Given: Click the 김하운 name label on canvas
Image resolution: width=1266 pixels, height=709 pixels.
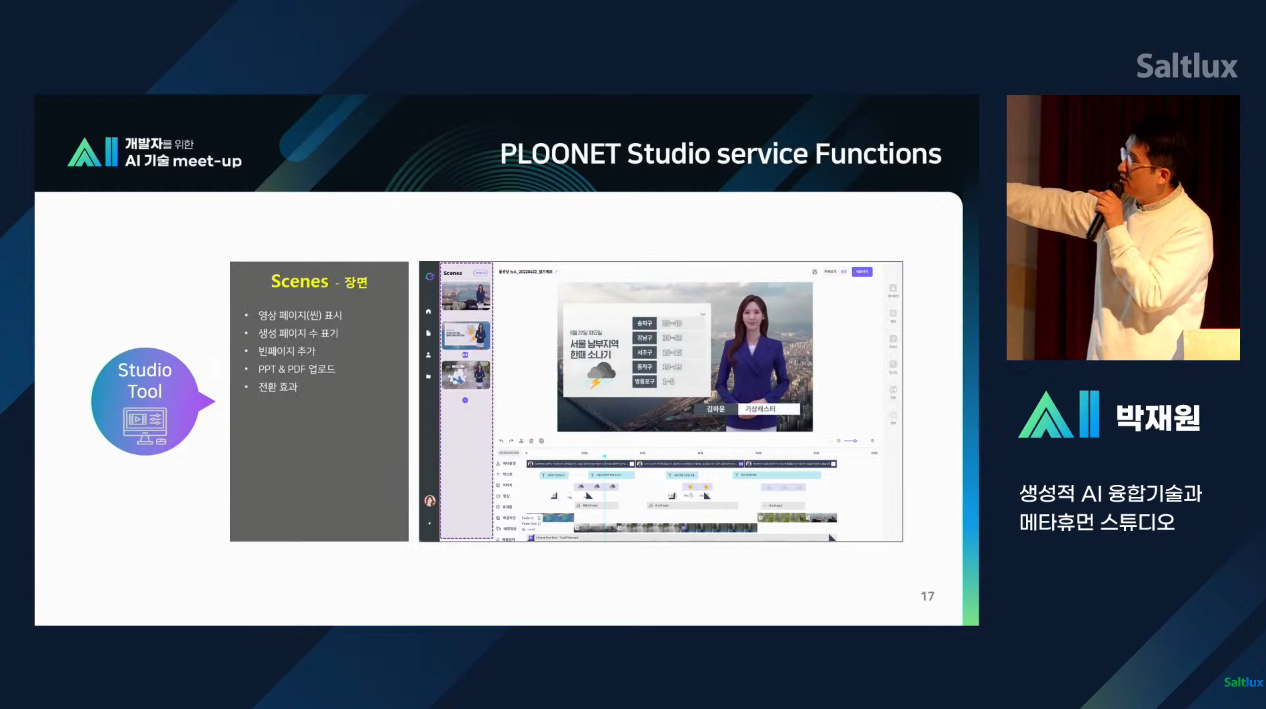Looking at the screenshot, I should (716, 409).
